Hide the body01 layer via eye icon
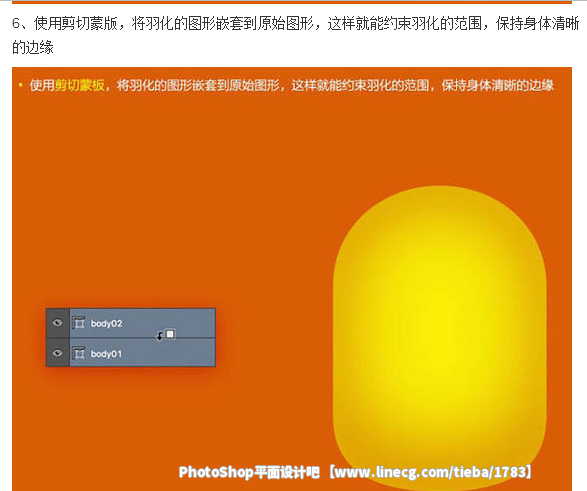587x491 pixels. [x=57, y=353]
